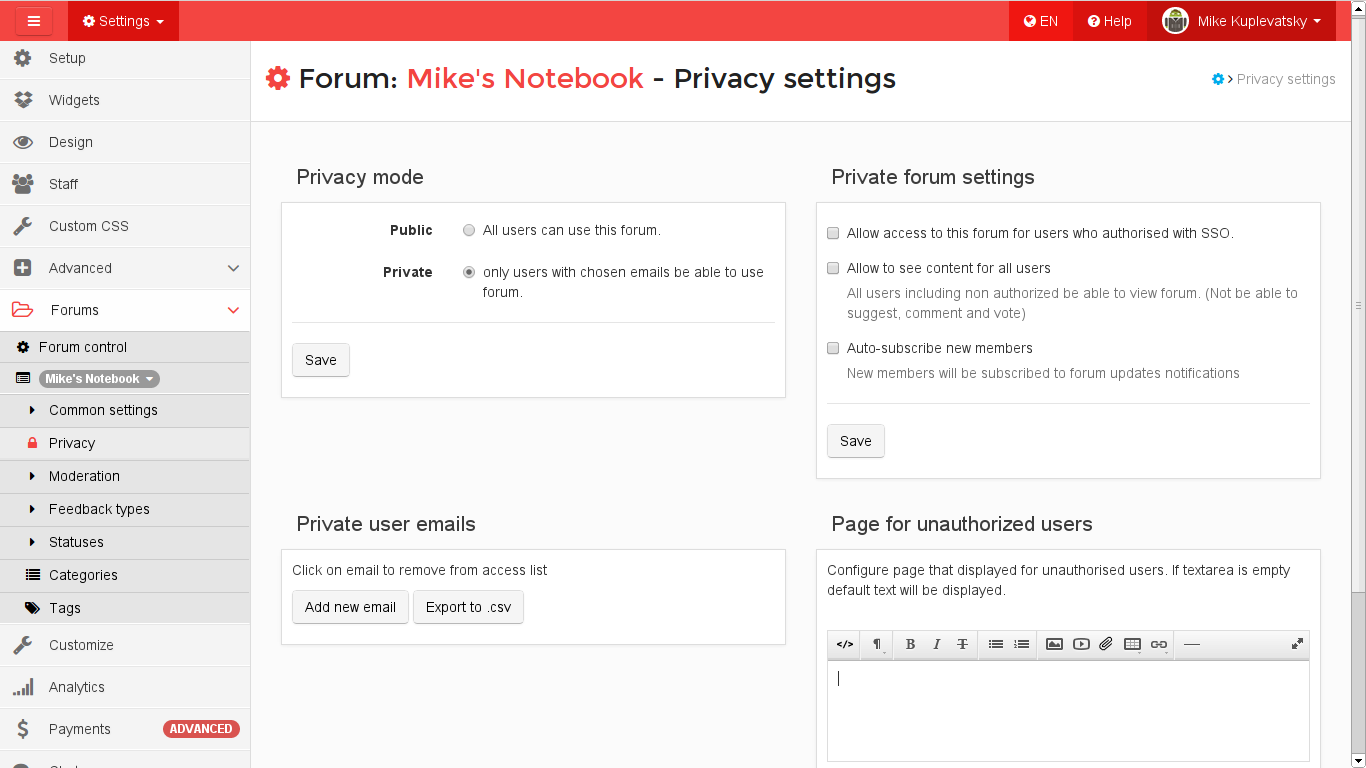This screenshot has height=768, width=1366.
Task: Insert horizontal rule in the editor
Action: (x=1192, y=644)
